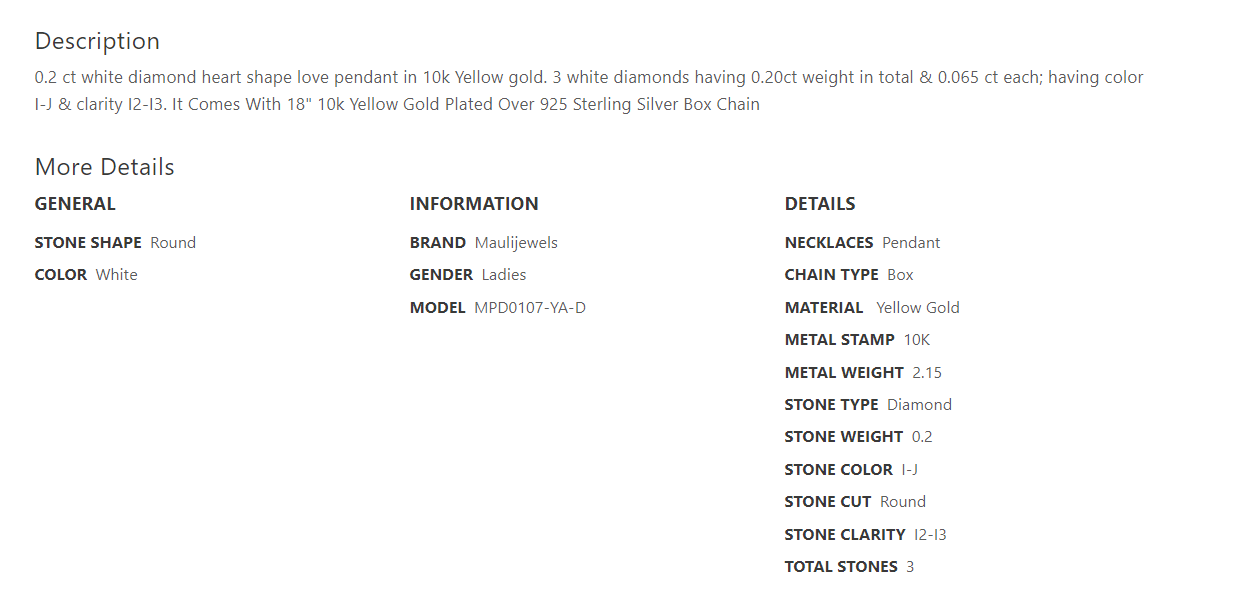Click the STONE TYPE Diamond value
This screenshot has height=603, width=1245.
(x=919, y=405)
